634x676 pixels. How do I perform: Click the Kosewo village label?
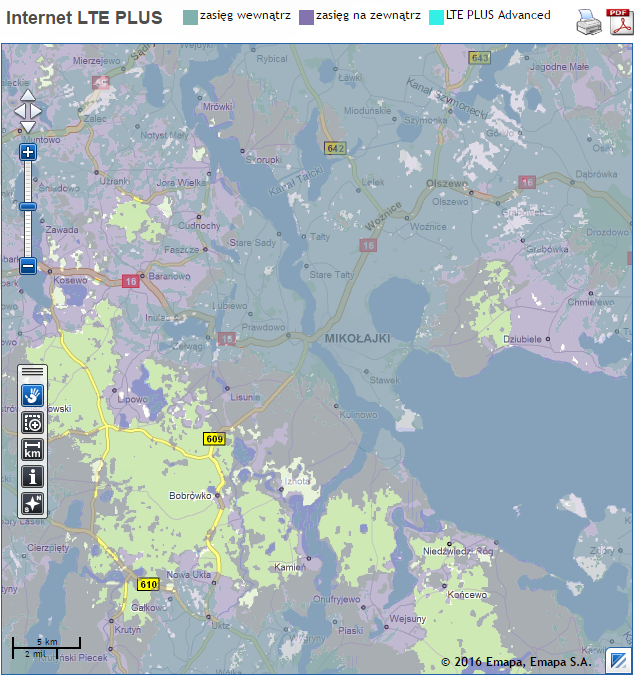(x=70, y=280)
